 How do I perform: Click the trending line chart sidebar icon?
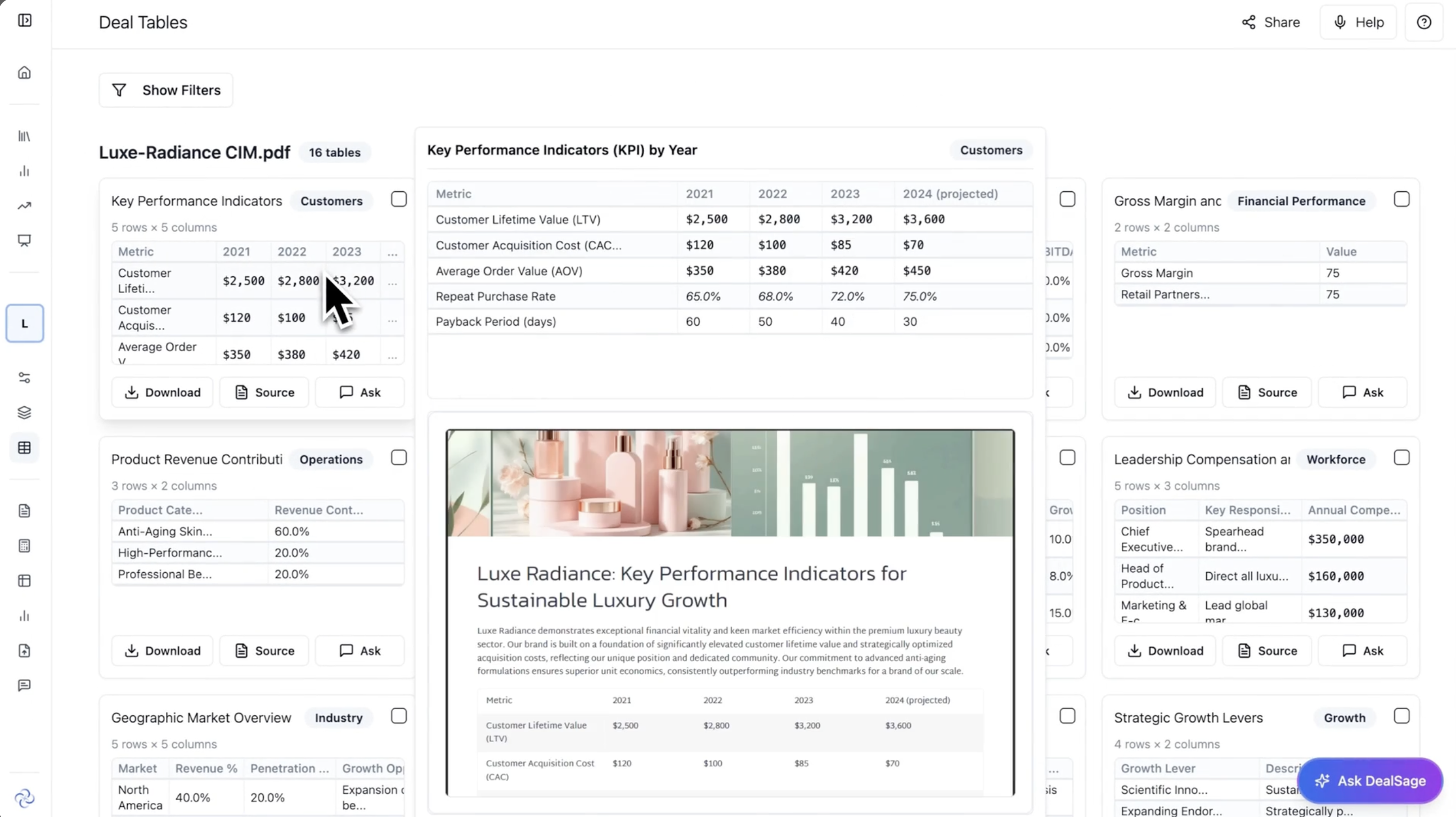pos(24,206)
